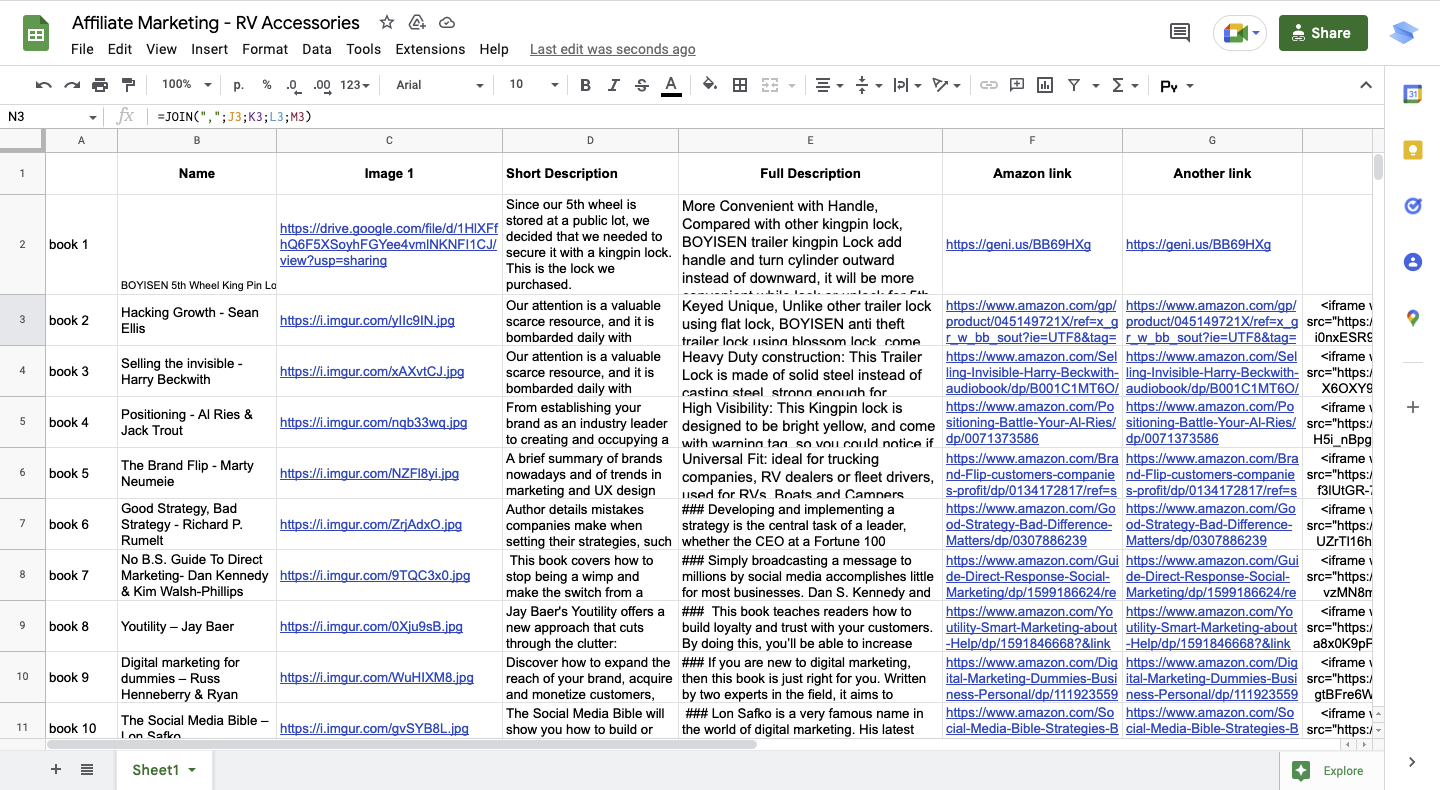Format as currency with the p. button
1440x790 pixels.
click(x=238, y=85)
